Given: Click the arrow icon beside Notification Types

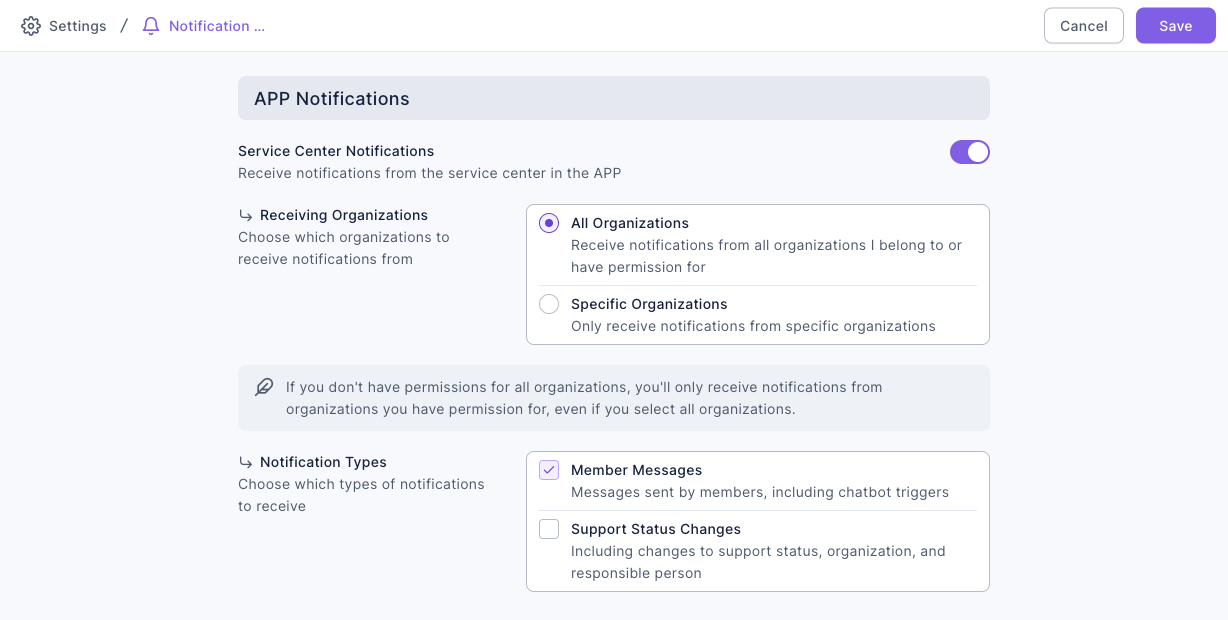Looking at the screenshot, I should point(246,462).
